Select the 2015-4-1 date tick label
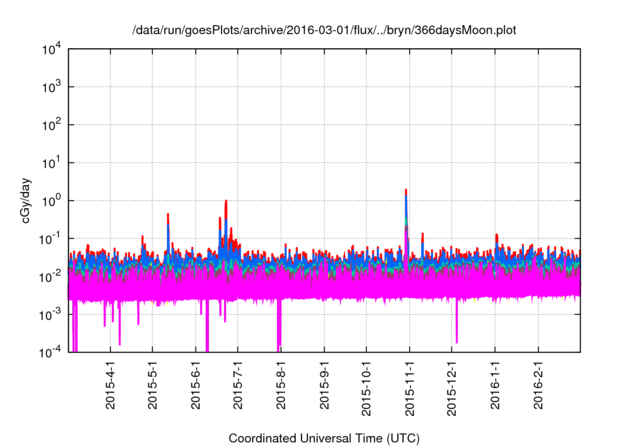Screen dimensions: 640x448 110,387
